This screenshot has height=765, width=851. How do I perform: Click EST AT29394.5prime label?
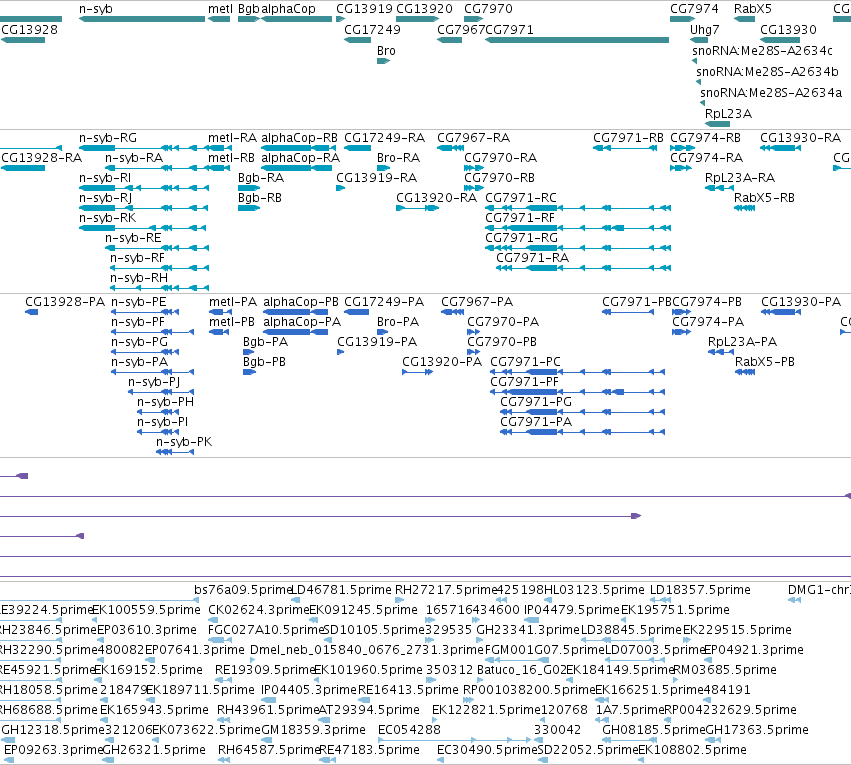[x=369, y=710]
